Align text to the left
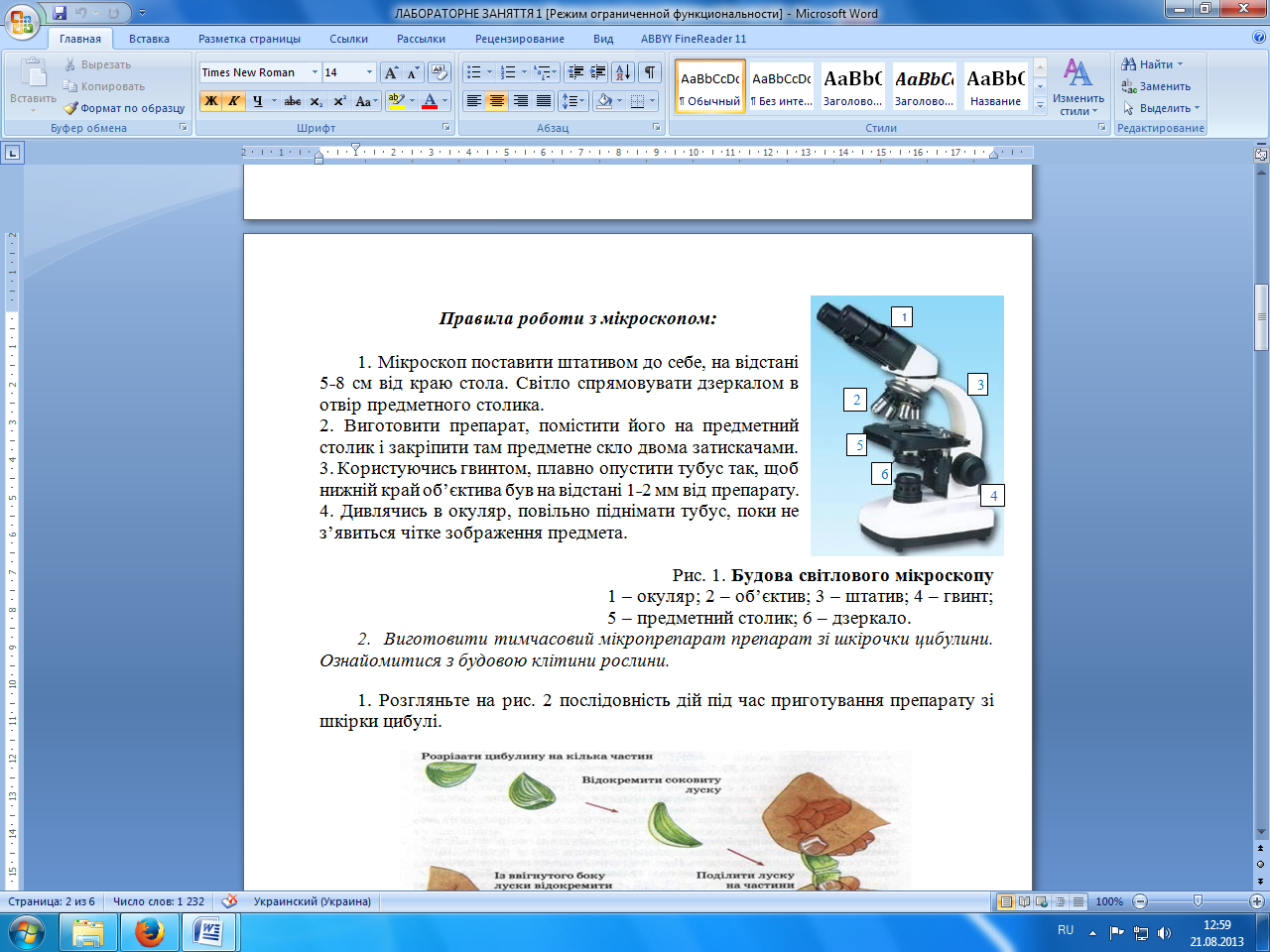The width and height of the screenshot is (1270, 952). pos(474,101)
